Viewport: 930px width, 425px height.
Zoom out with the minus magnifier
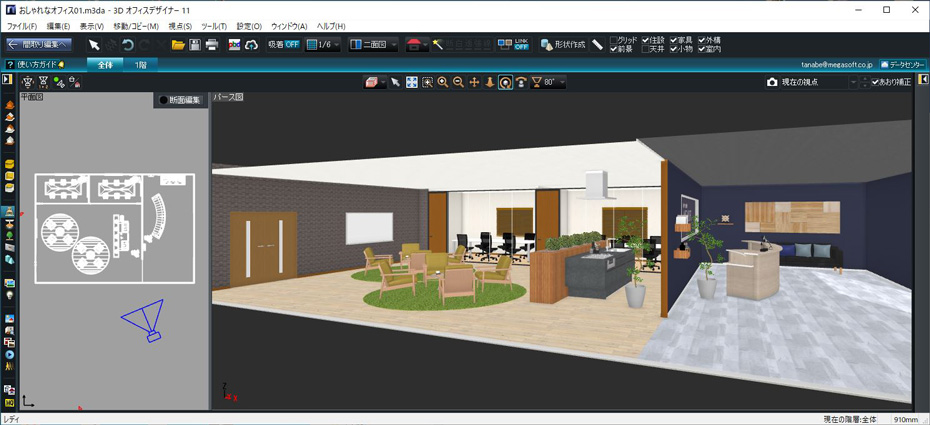[x=458, y=82]
